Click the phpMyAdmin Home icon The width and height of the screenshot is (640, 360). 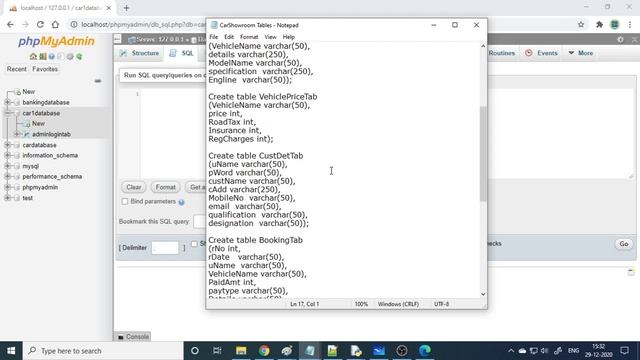point(33,56)
